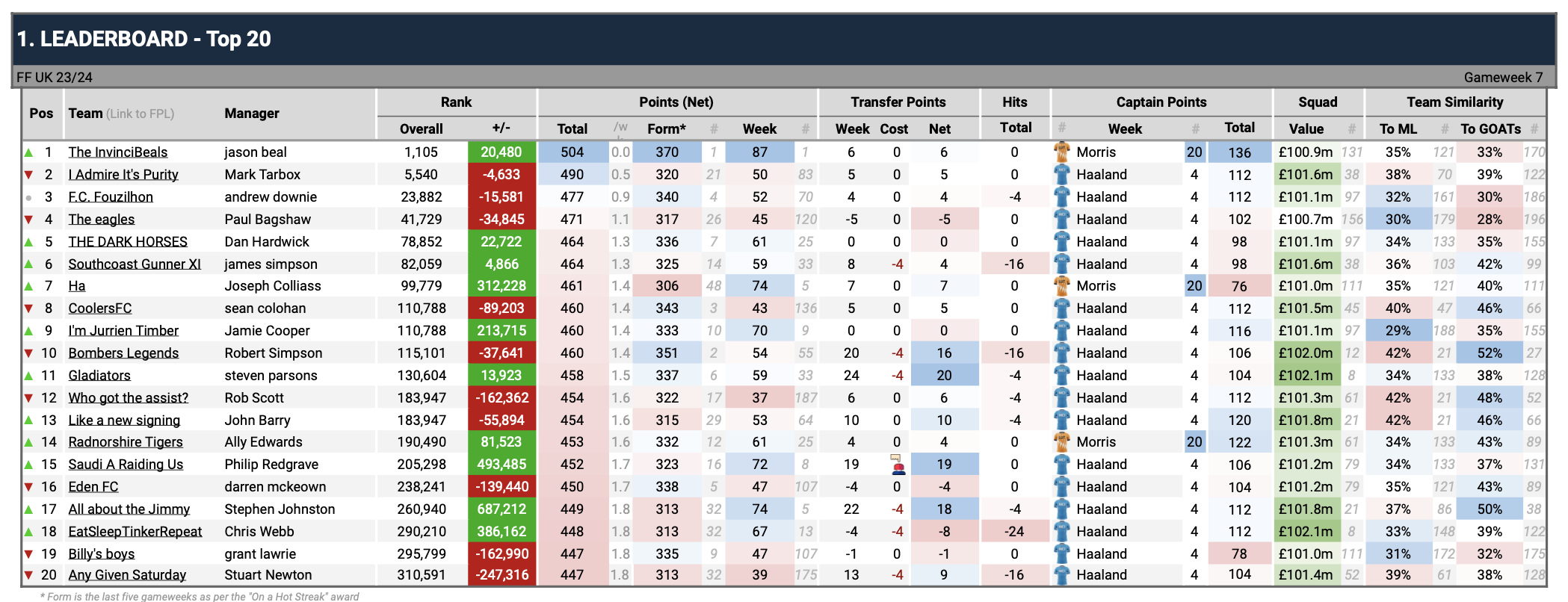Click the chip icon in Saudi A Raiding Us row
This screenshot has height=602, width=1568.
[898, 465]
